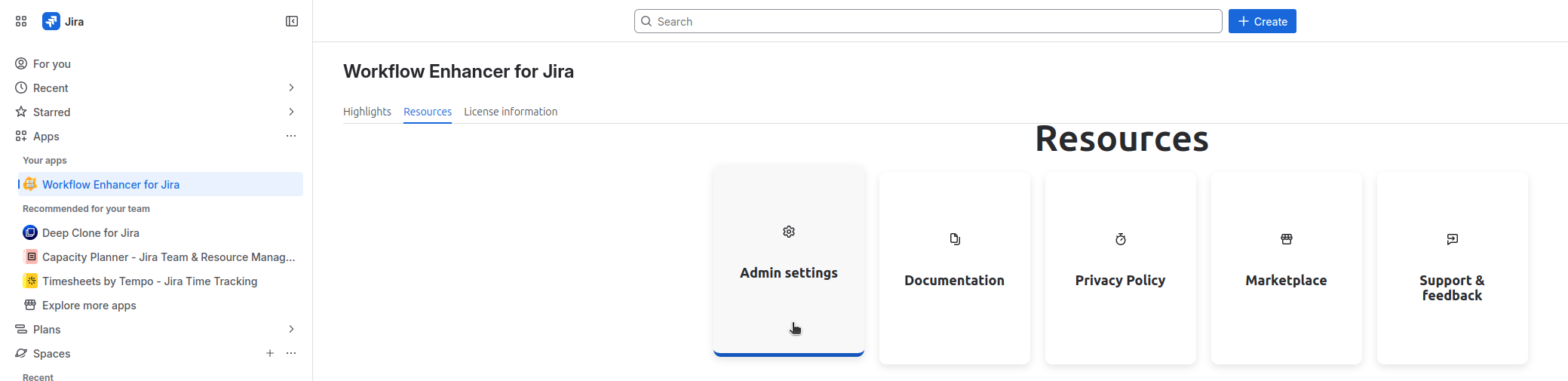Open the Privacy Policy card
Screen dimensions: 1568x381
click(1121, 268)
